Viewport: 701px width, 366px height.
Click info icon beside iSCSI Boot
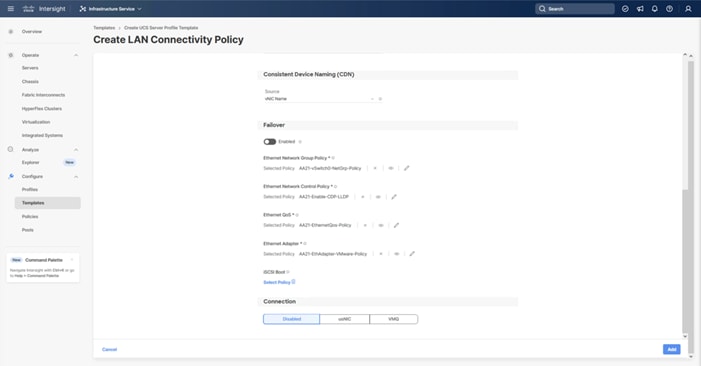tap(288, 272)
